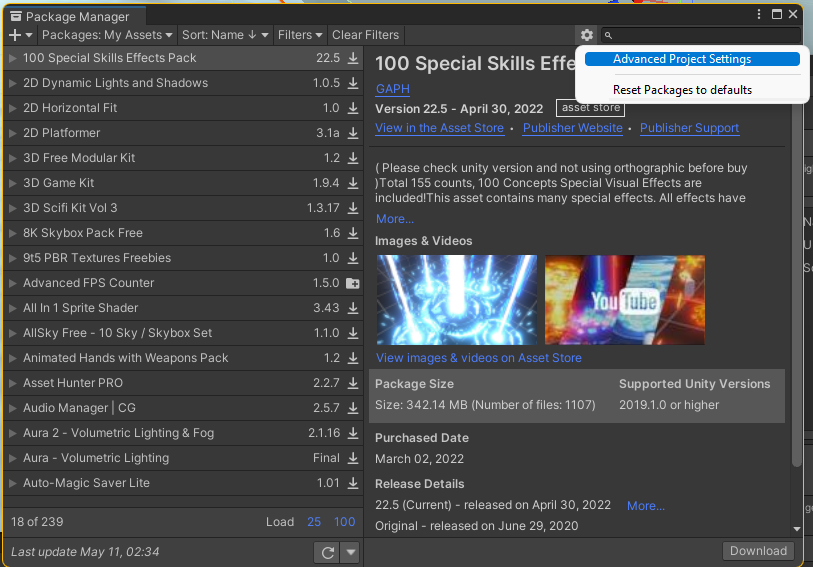Select Animated Hands with Weapons Pack row
Image resolution: width=813 pixels, height=567 pixels.
coord(183,358)
